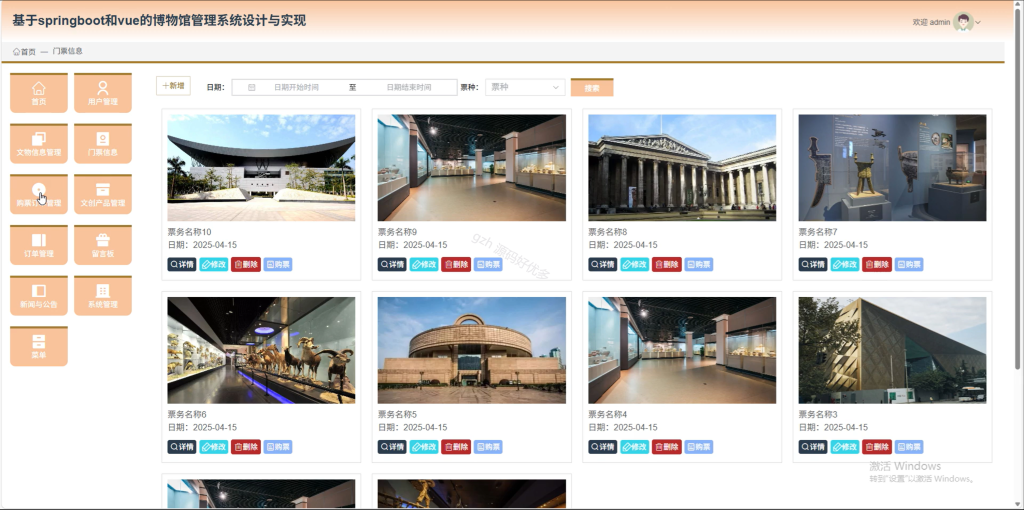The width and height of the screenshot is (1024, 510).
Task: Click 购票 on 票务名称10 card
Action: click(278, 264)
